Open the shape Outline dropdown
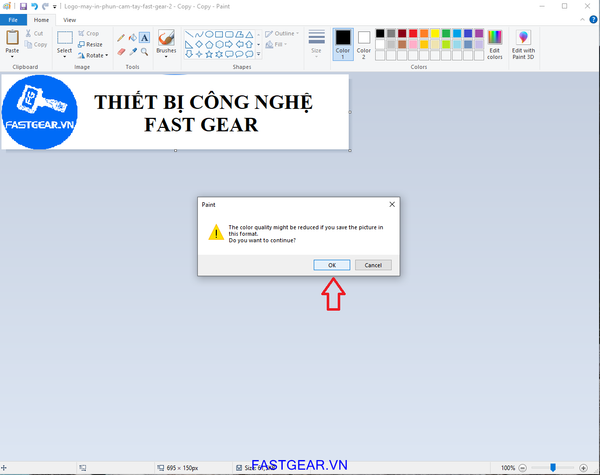This screenshot has height=475, width=600. coord(282,34)
